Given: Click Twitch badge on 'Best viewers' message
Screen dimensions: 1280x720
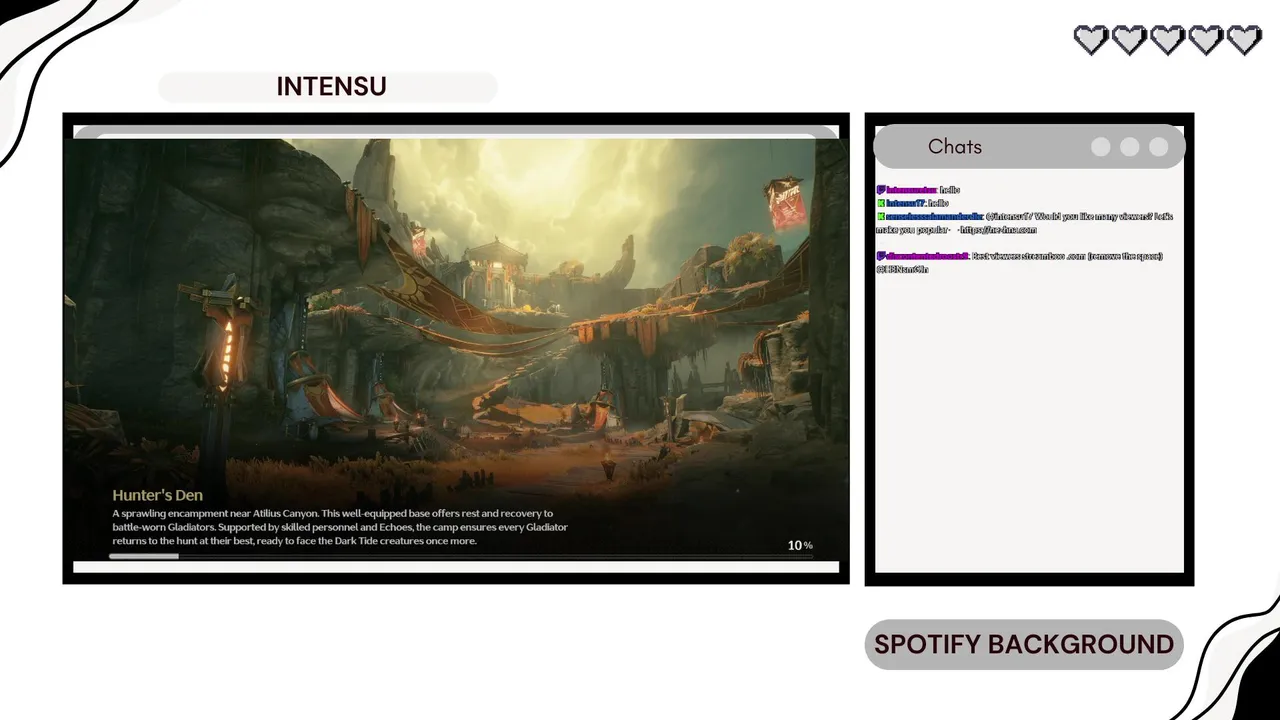Looking at the screenshot, I should [881, 256].
